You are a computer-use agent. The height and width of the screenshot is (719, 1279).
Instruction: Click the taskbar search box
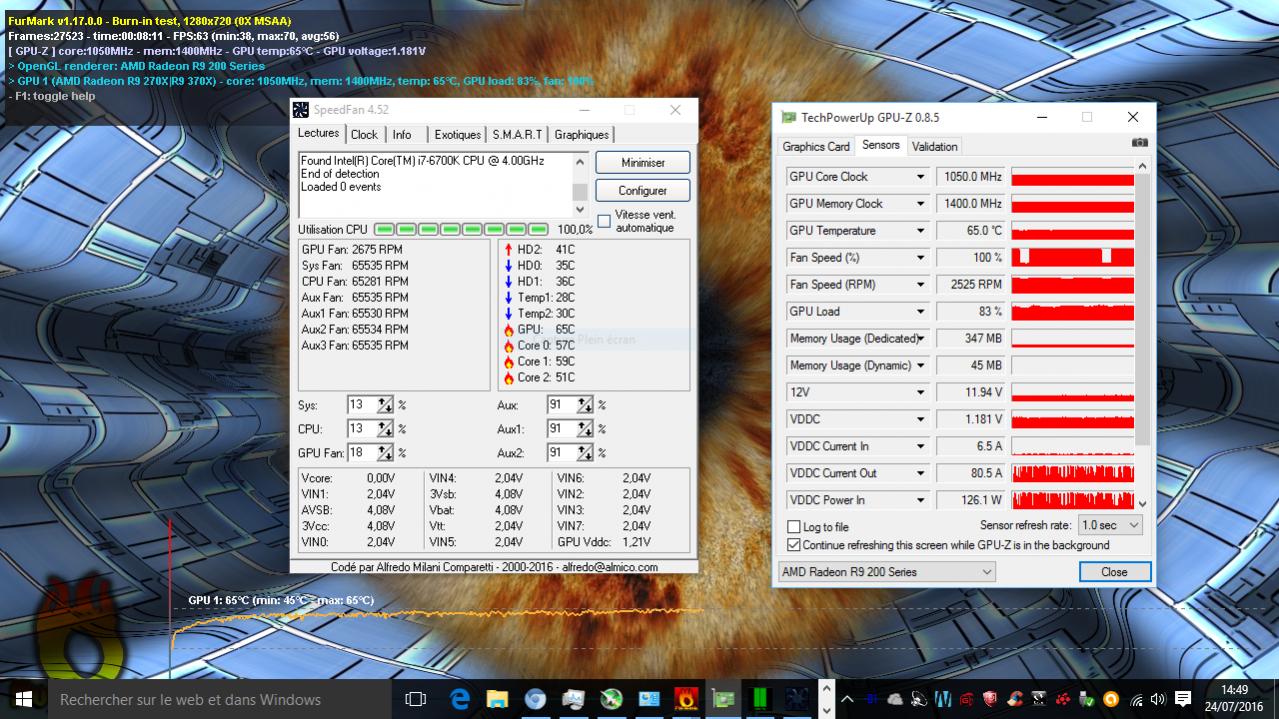(x=219, y=699)
